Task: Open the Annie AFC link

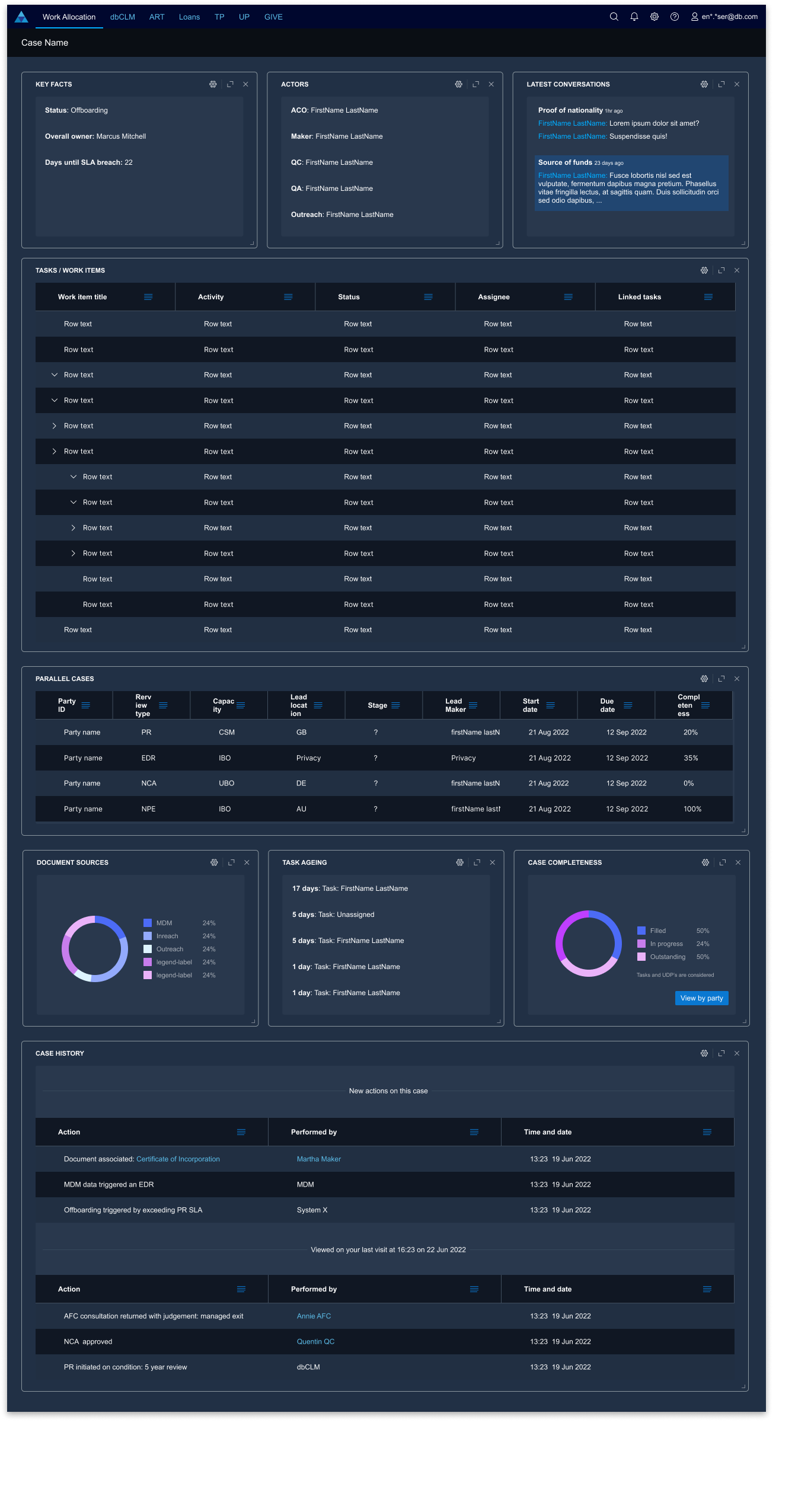Action: [x=314, y=1316]
